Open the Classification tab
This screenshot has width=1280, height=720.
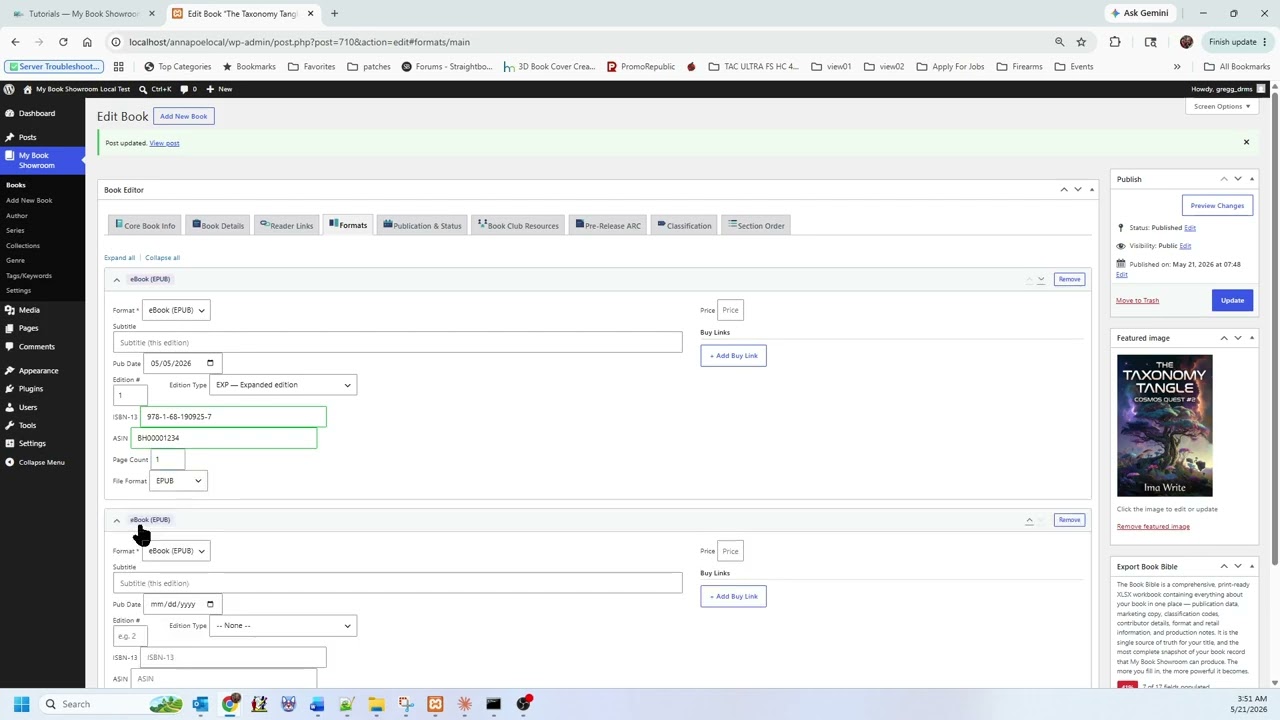pos(684,226)
